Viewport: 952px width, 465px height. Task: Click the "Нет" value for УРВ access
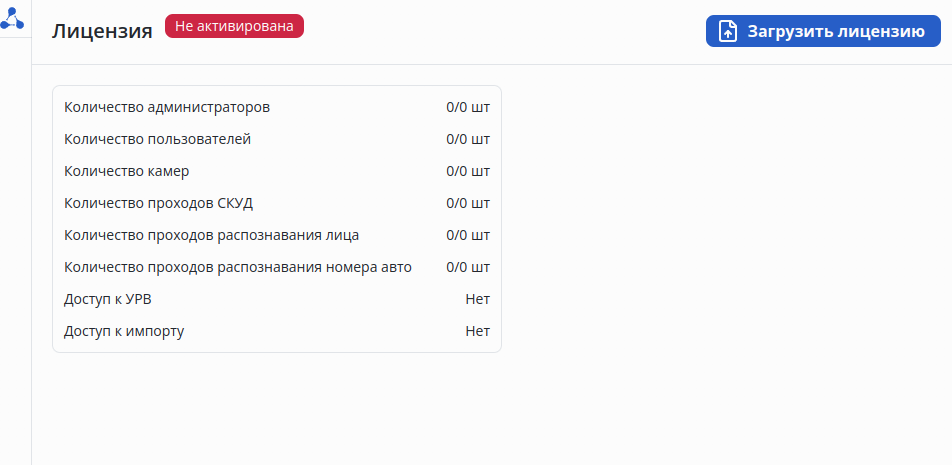477,299
